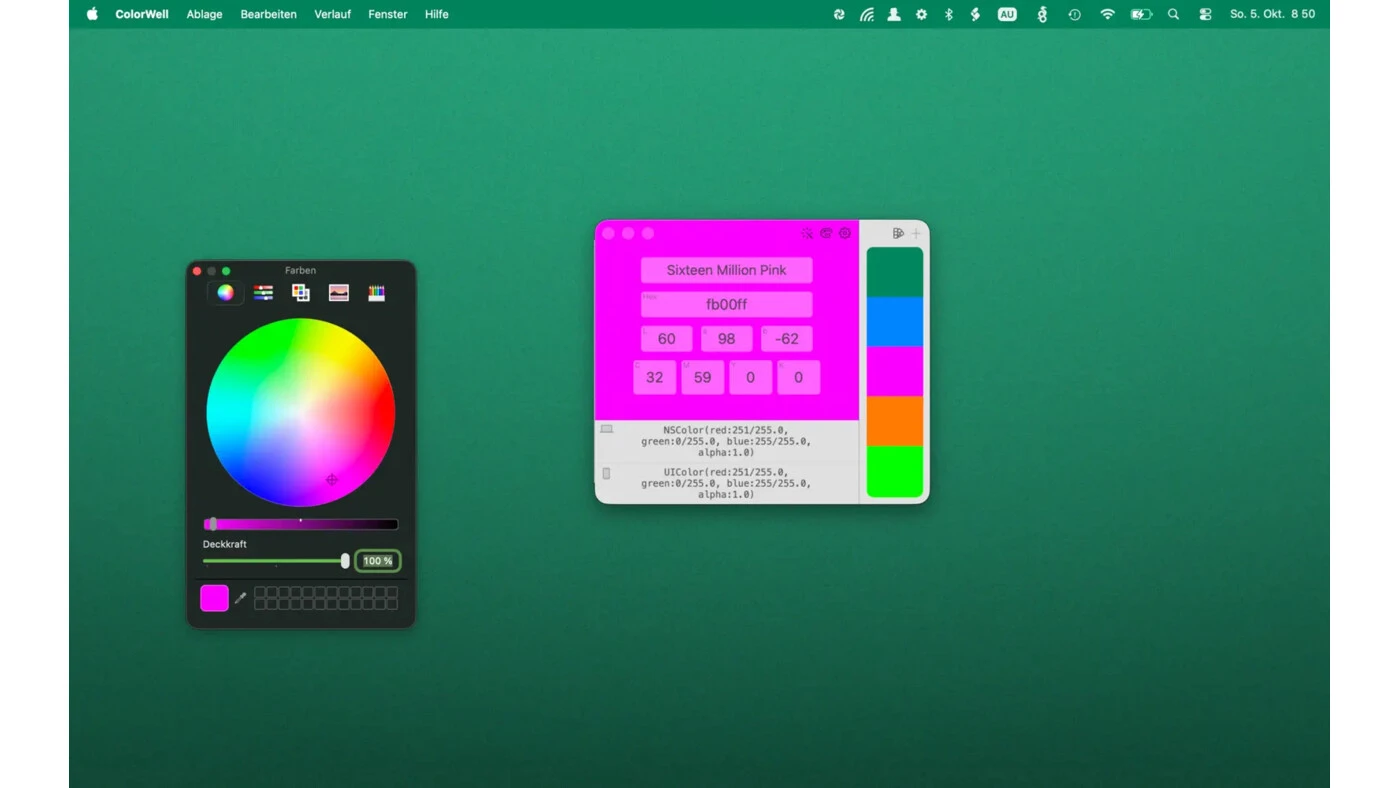This screenshot has height=788, width=1400.
Task: Copy the UIColor code snippet
Action: click(x=726, y=483)
